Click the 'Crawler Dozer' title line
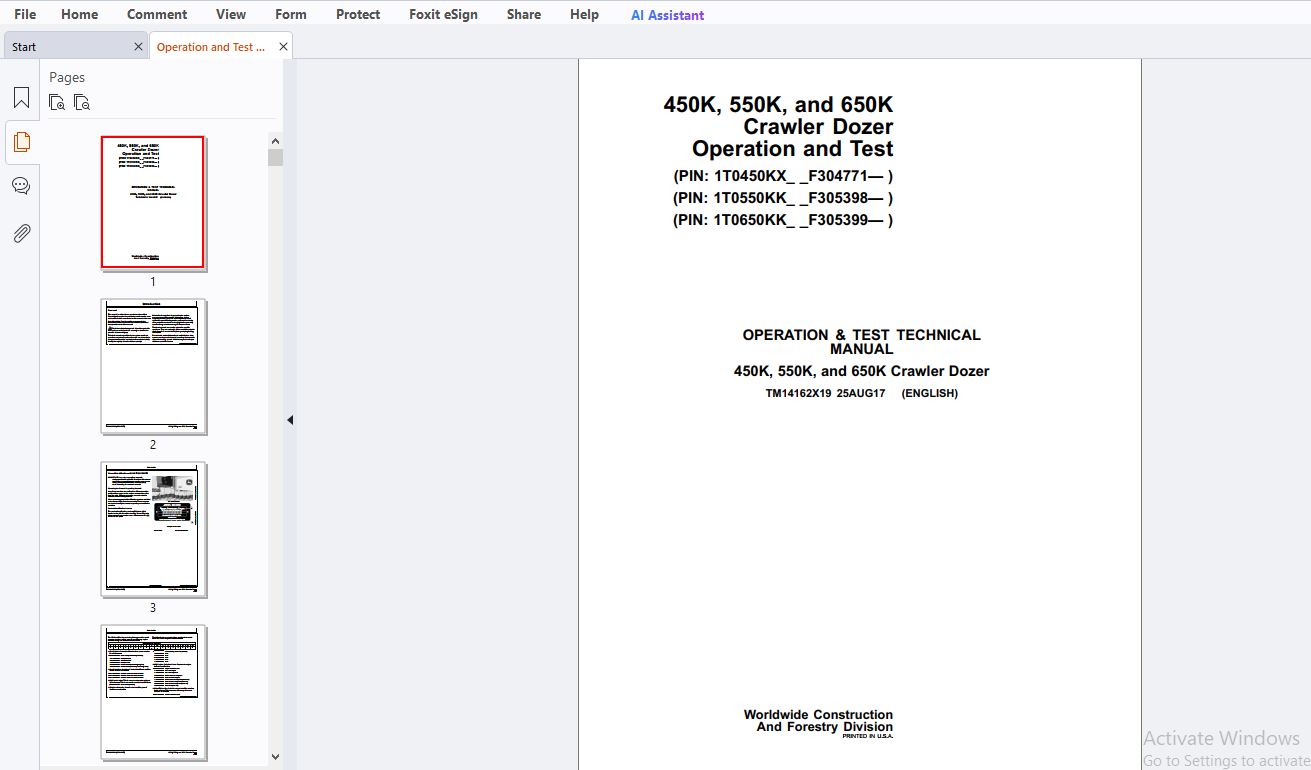The height and width of the screenshot is (770, 1311). click(x=818, y=127)
